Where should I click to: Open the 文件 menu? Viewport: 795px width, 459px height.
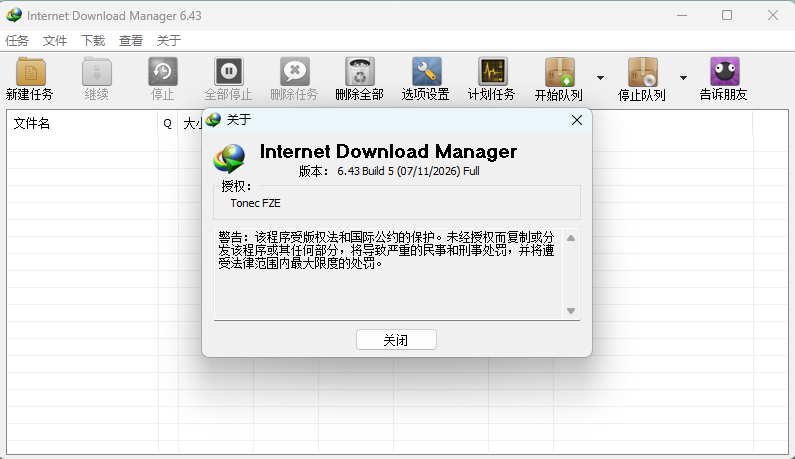click(55, 41)
